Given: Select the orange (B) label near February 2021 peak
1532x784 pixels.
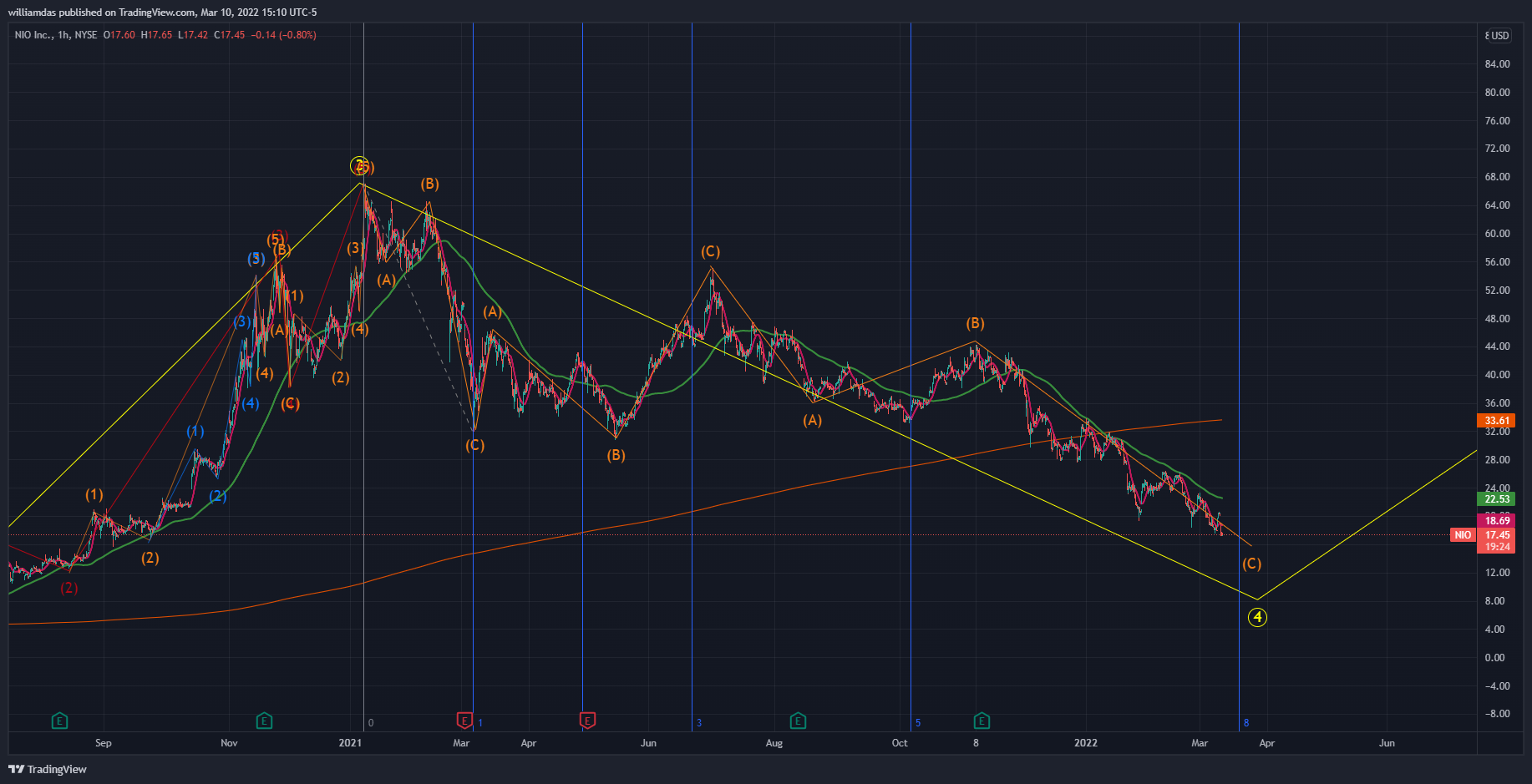Looking at the screenshot, I should click(x=429, y=184).
